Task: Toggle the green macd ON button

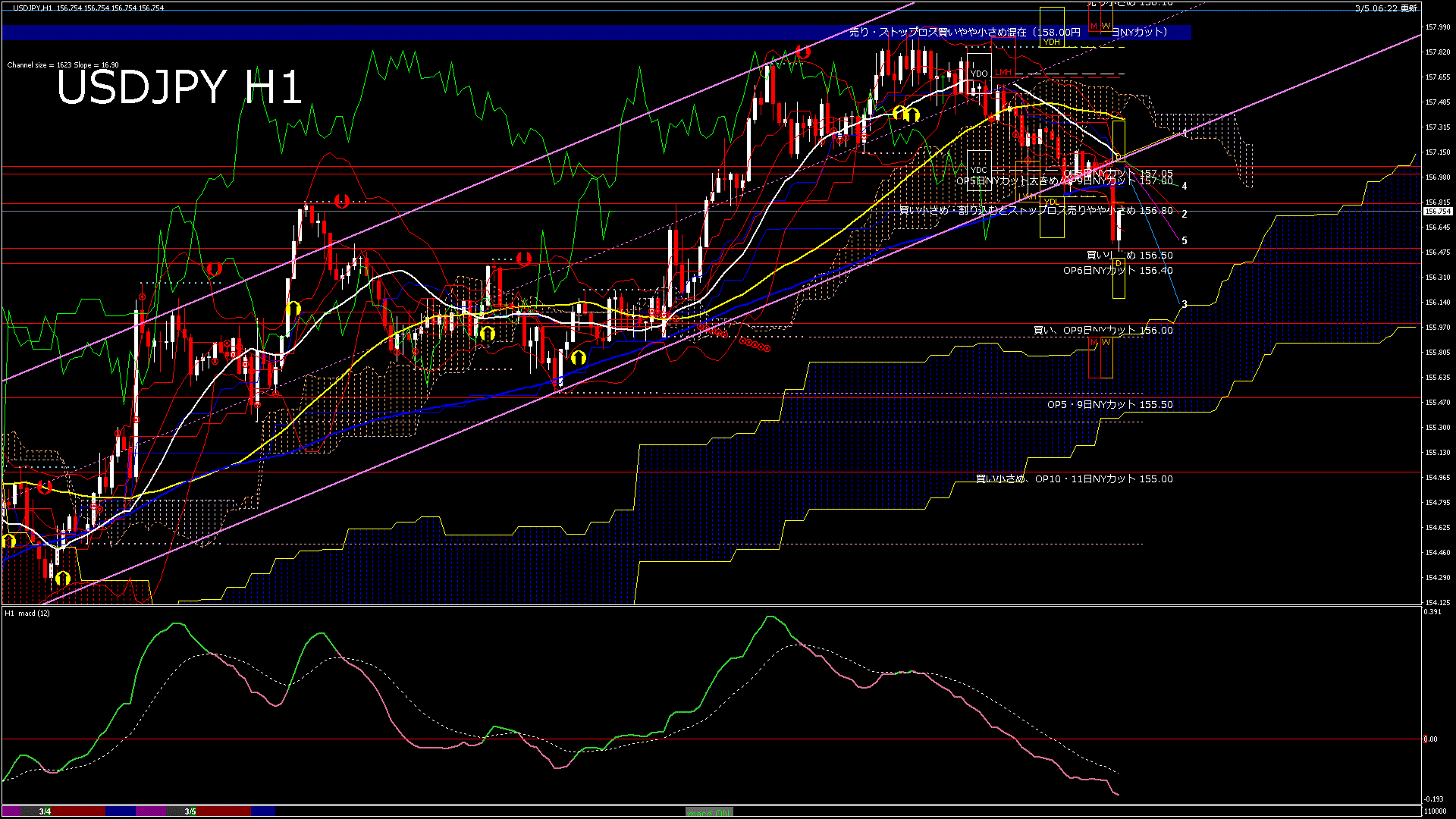Action: point(709,812)
